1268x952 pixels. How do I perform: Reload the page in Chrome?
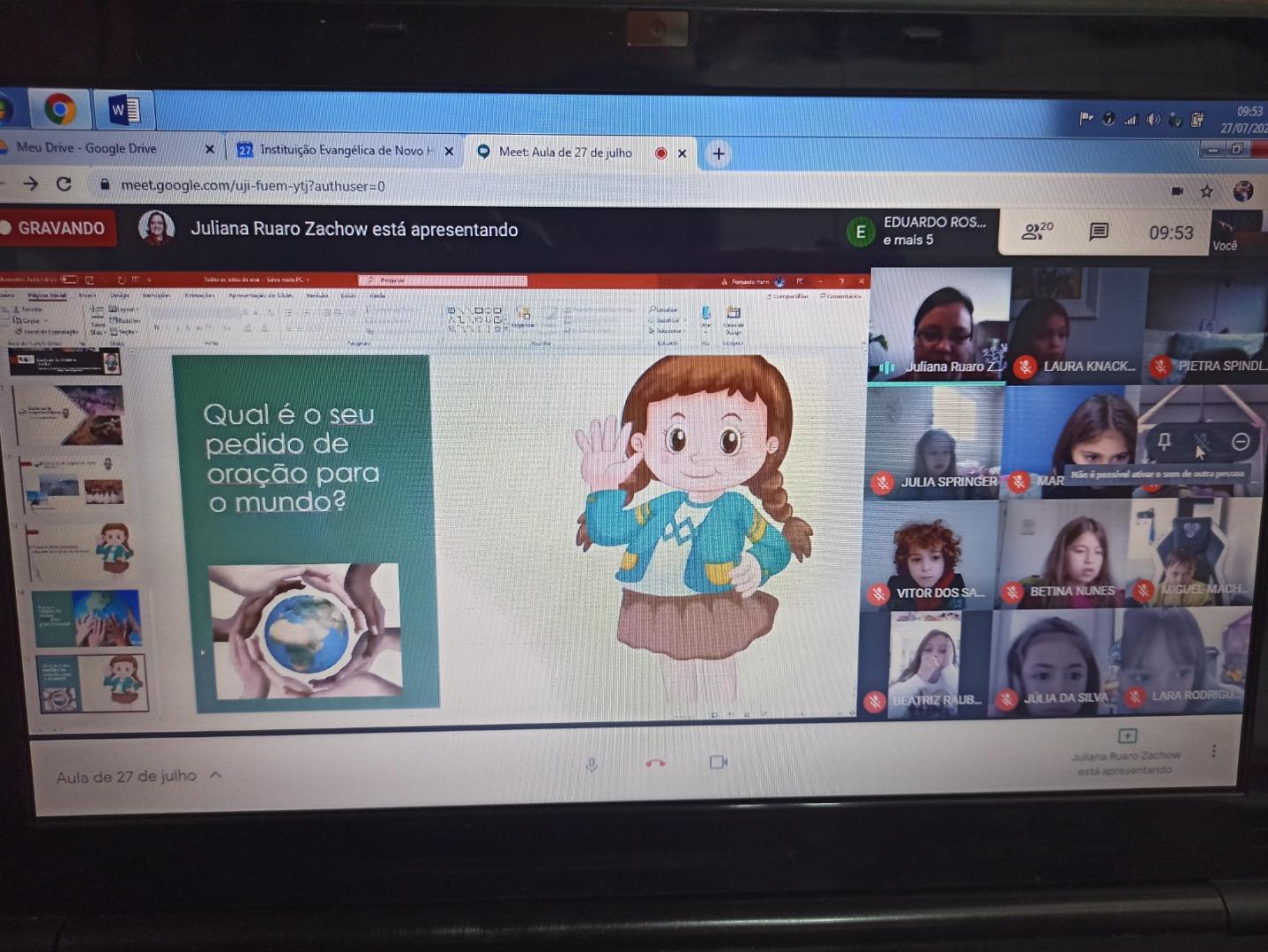pos(63,184)
